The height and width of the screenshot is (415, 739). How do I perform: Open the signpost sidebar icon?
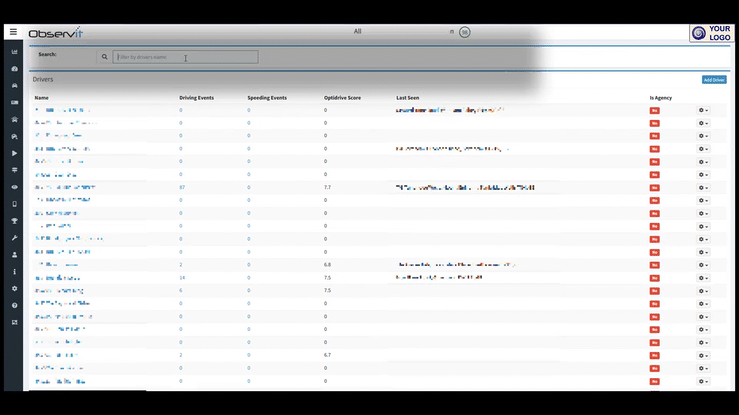15,170
